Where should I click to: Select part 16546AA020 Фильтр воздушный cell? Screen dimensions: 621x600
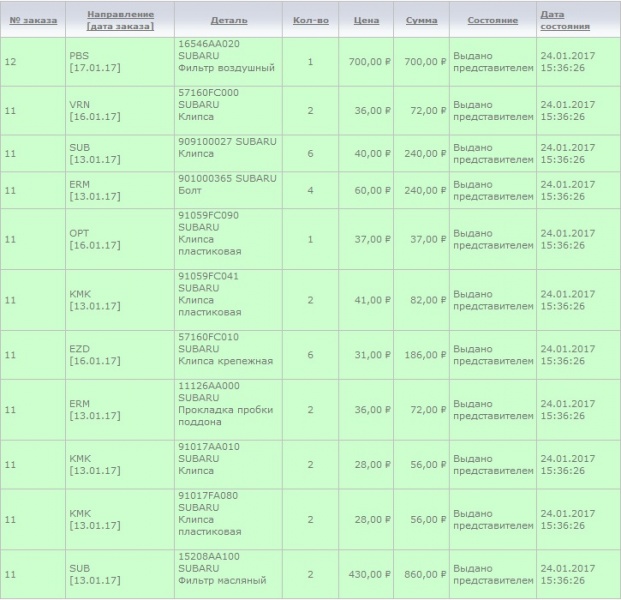[x=225, y=61]
